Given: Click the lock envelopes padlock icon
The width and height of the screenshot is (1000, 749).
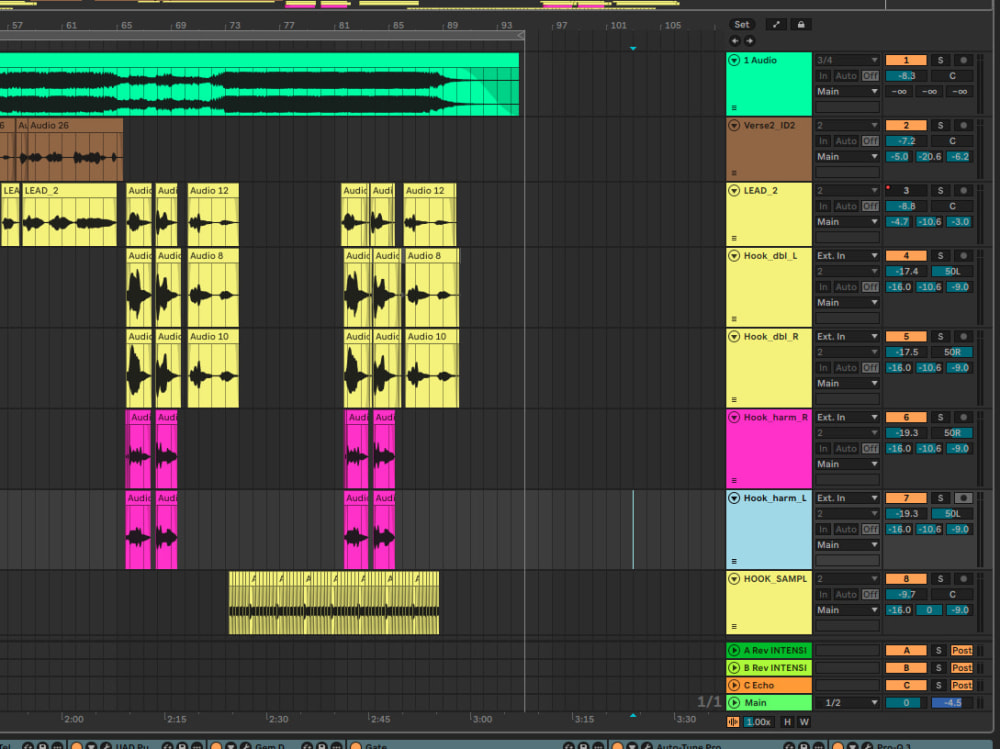Looking at the screenshot, I should click(x=800, y=24).
